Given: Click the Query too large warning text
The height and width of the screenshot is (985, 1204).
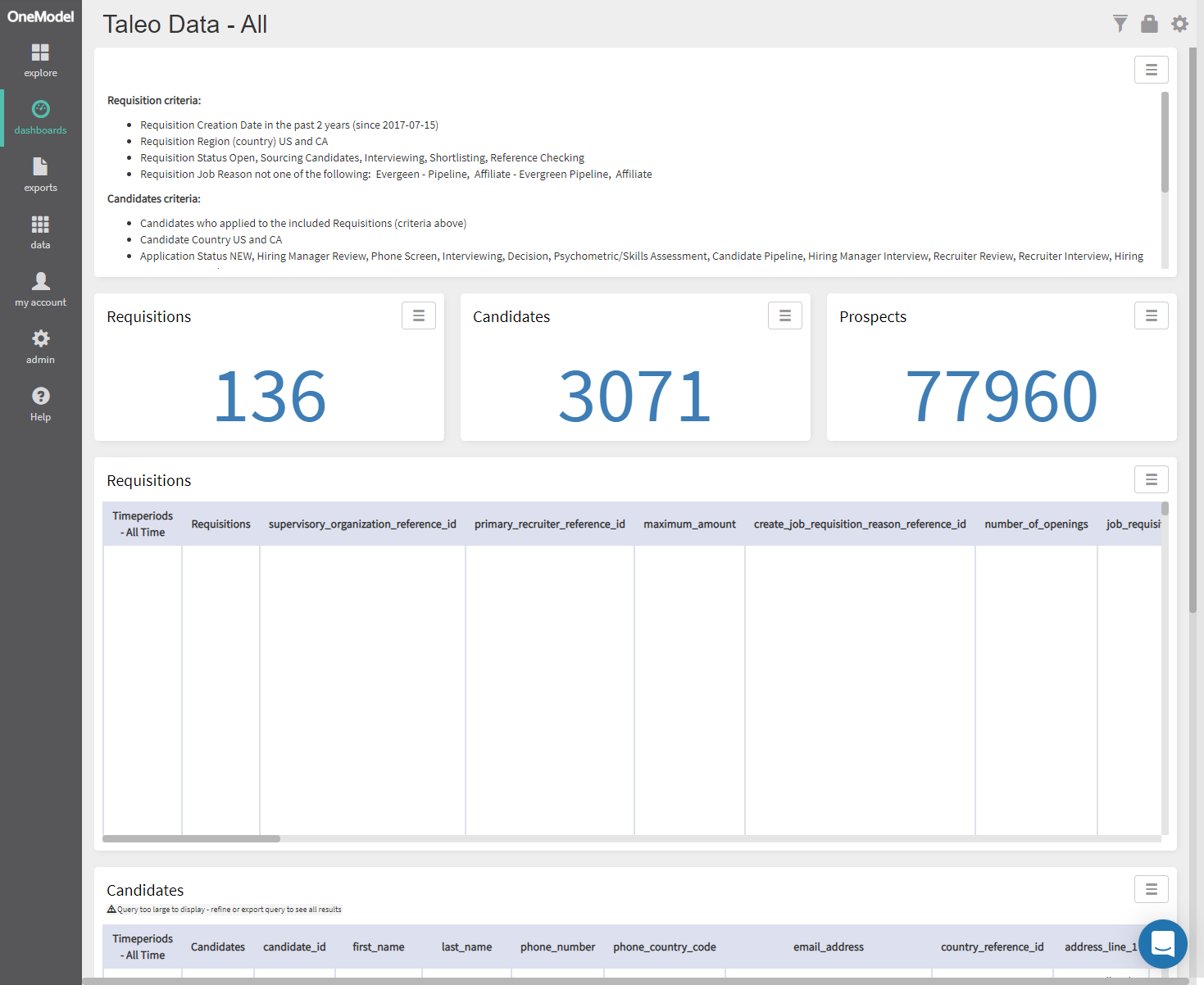Looking at the screenshot, I should coord(225,909).
